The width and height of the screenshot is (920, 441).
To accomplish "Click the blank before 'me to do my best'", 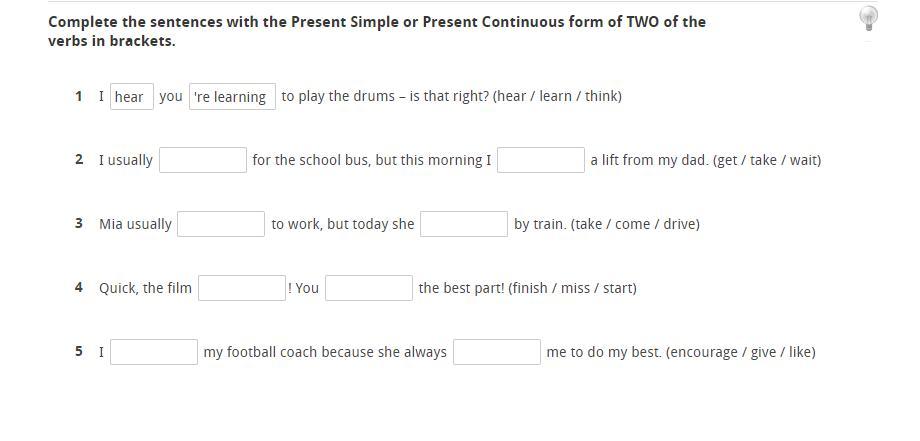I will 496,352.
